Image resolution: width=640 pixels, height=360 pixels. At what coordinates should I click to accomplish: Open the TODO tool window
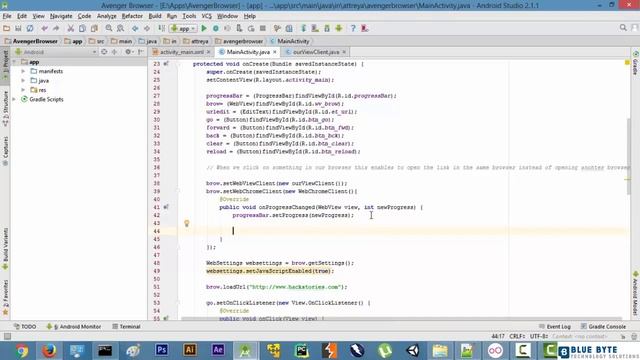point(25,327)
